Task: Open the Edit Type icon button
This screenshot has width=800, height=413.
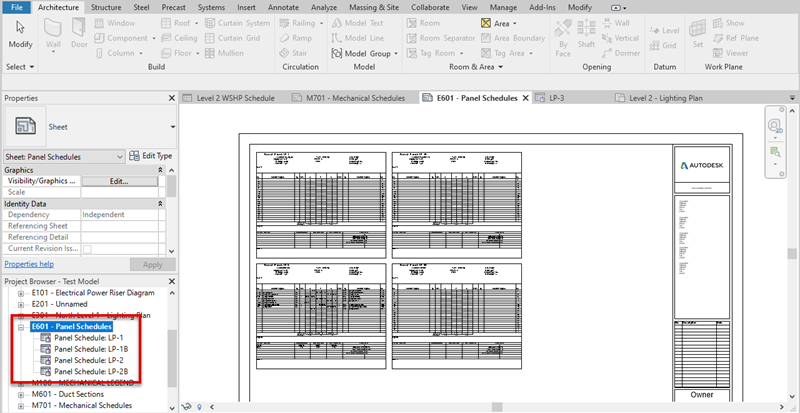Action: click(x=135, y=156)
